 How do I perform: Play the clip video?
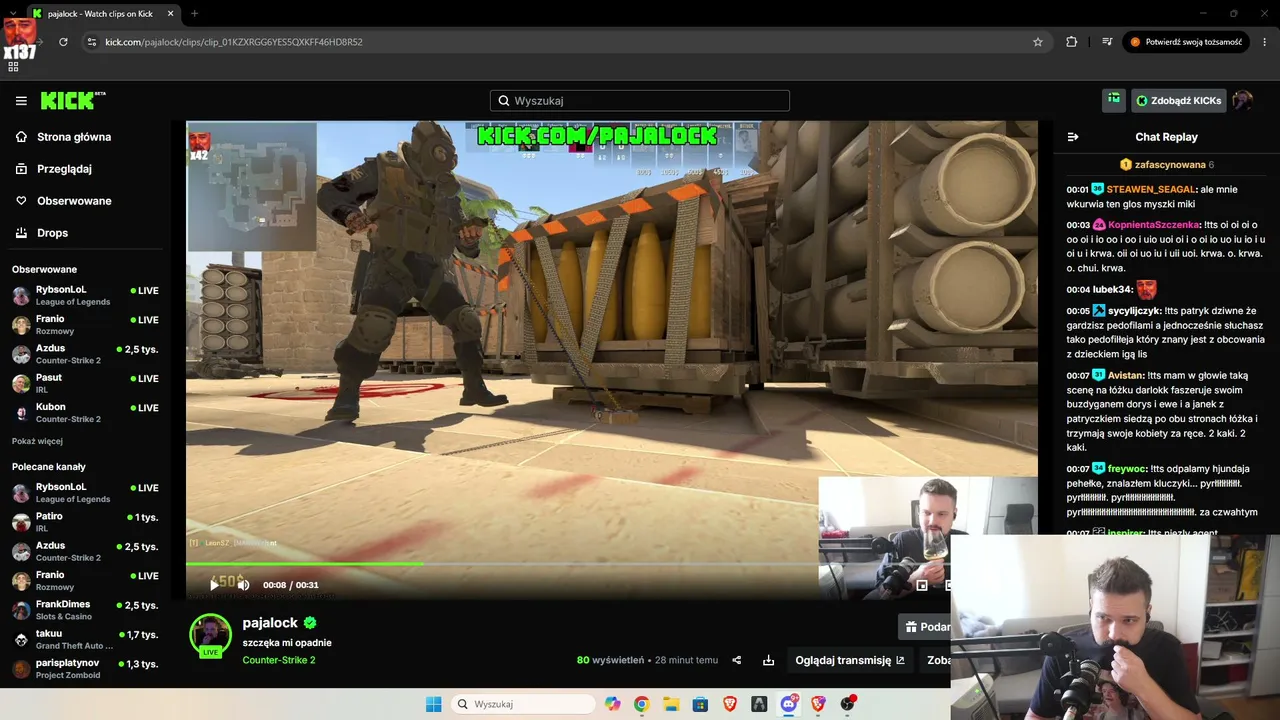213,585
